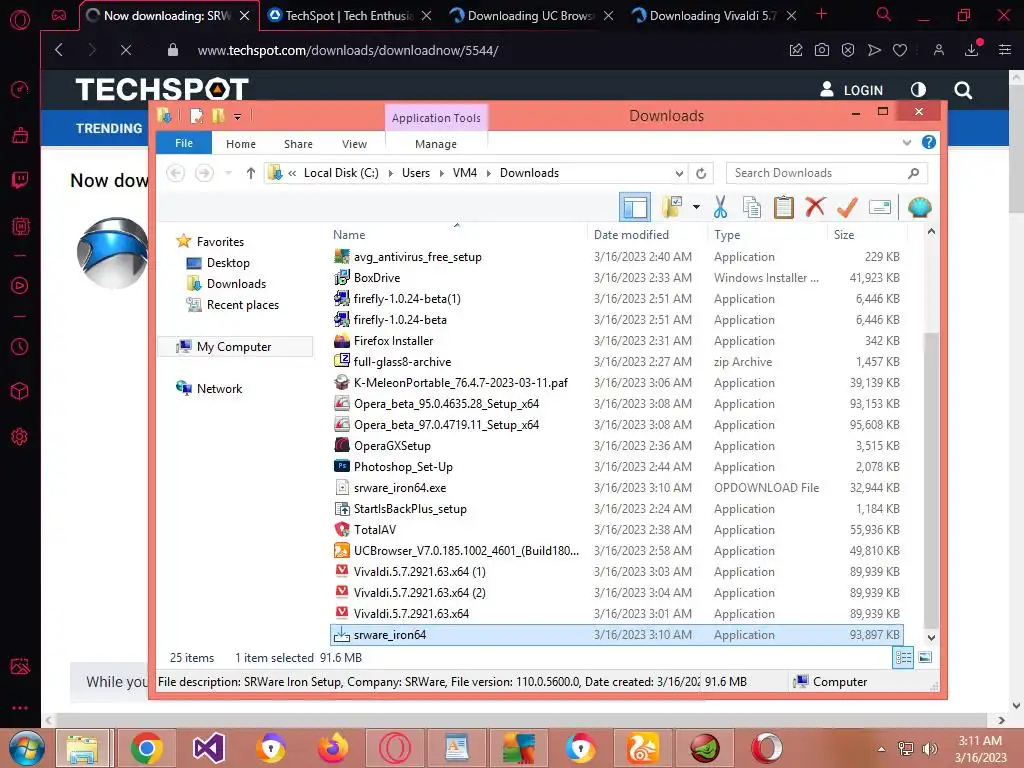
Task: Expand the VM4 breadcrumb arrow
Action: tap(488, 173)
